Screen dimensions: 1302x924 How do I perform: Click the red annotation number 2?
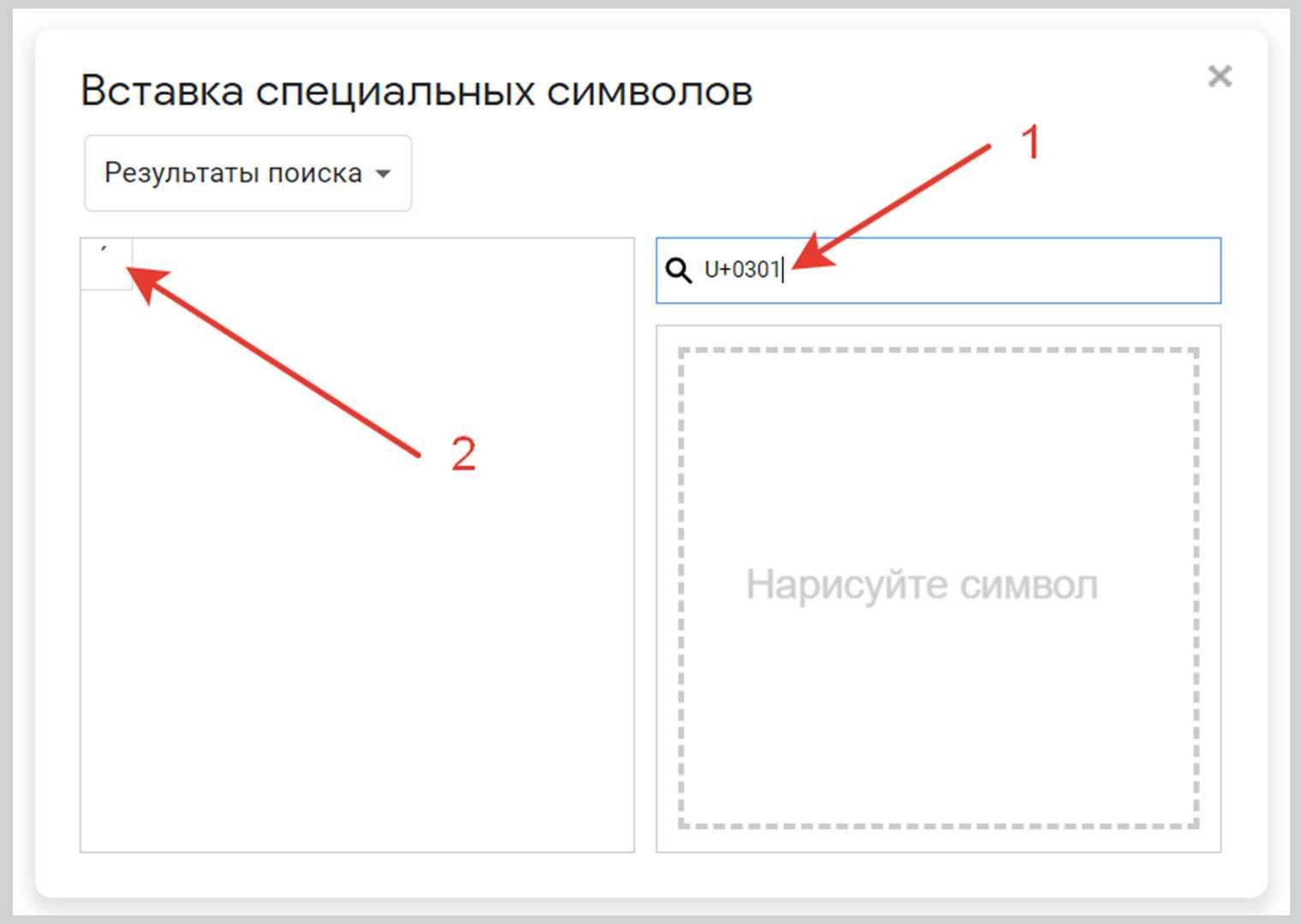click(x=463, y=453)
